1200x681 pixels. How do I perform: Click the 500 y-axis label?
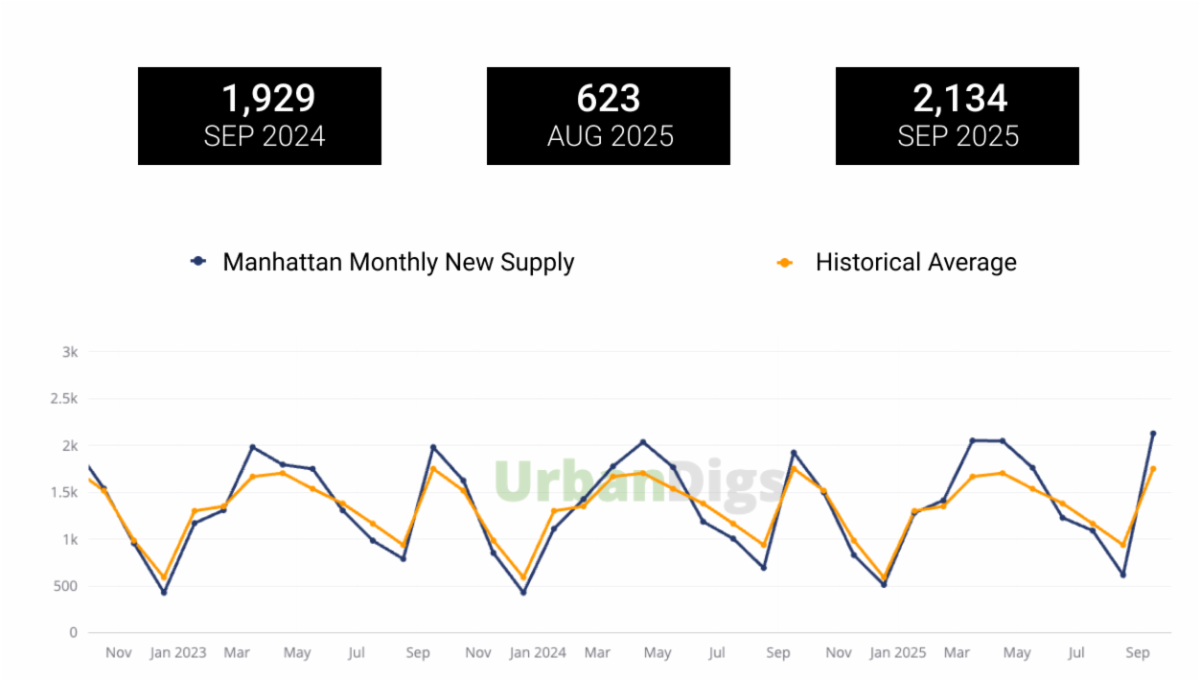click(66, 586)
